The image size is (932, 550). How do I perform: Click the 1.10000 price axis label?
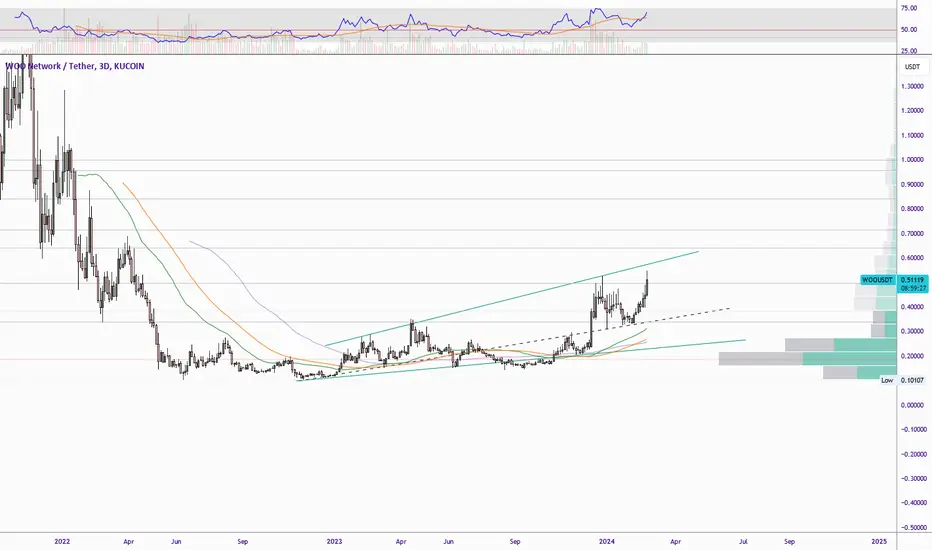(x=912, y=136)
